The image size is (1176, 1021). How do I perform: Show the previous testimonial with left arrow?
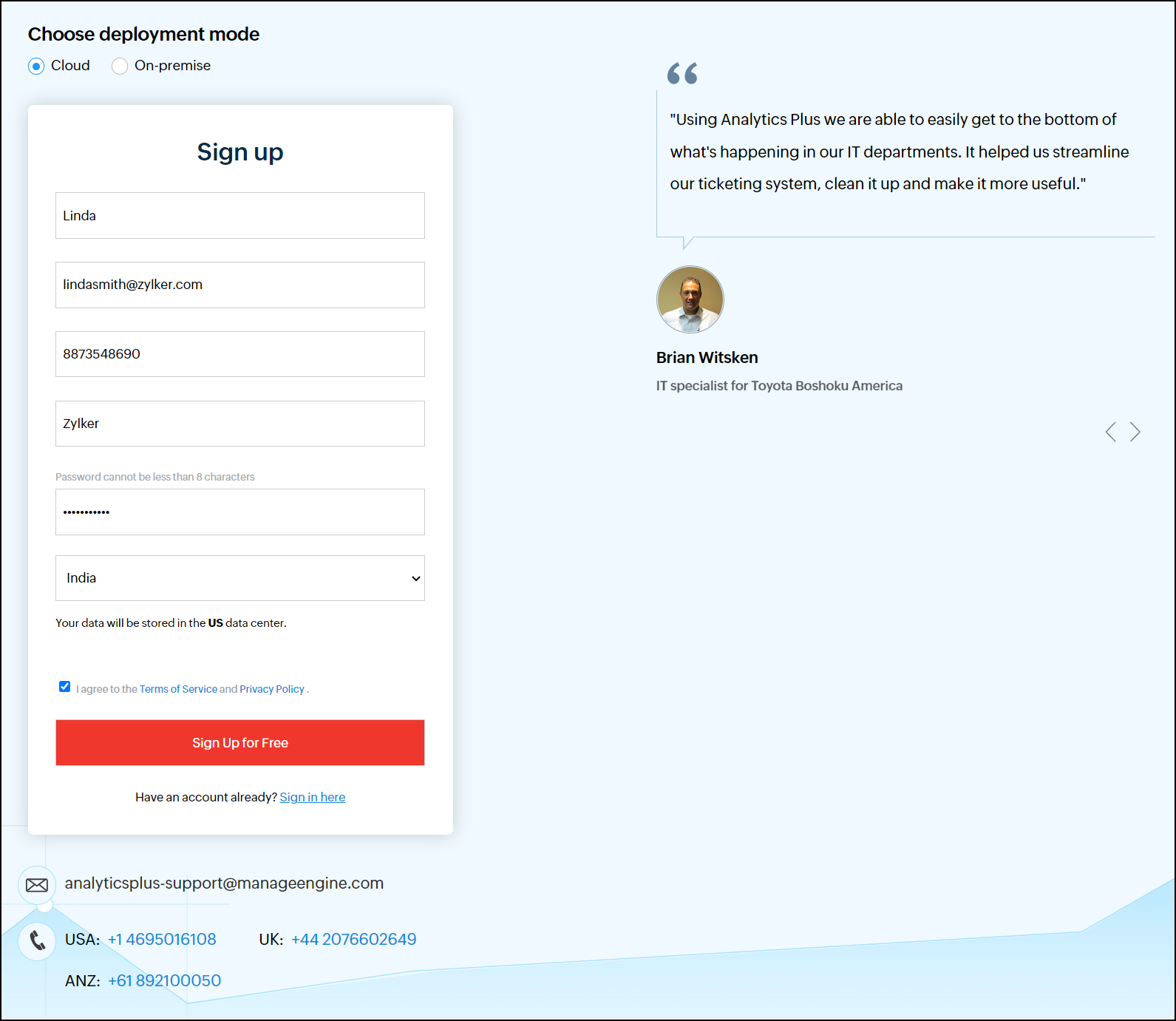click(1110, 432)
